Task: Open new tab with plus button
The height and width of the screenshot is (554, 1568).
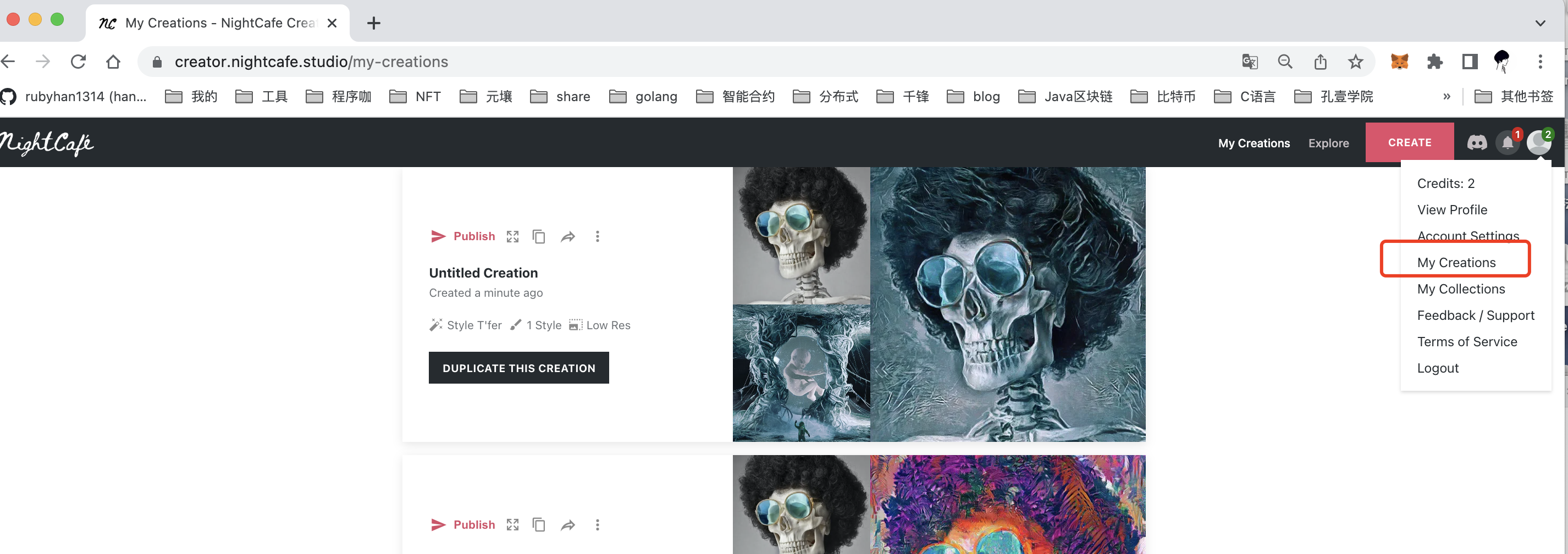Action: pyautogui.click(x=374, y=23)
